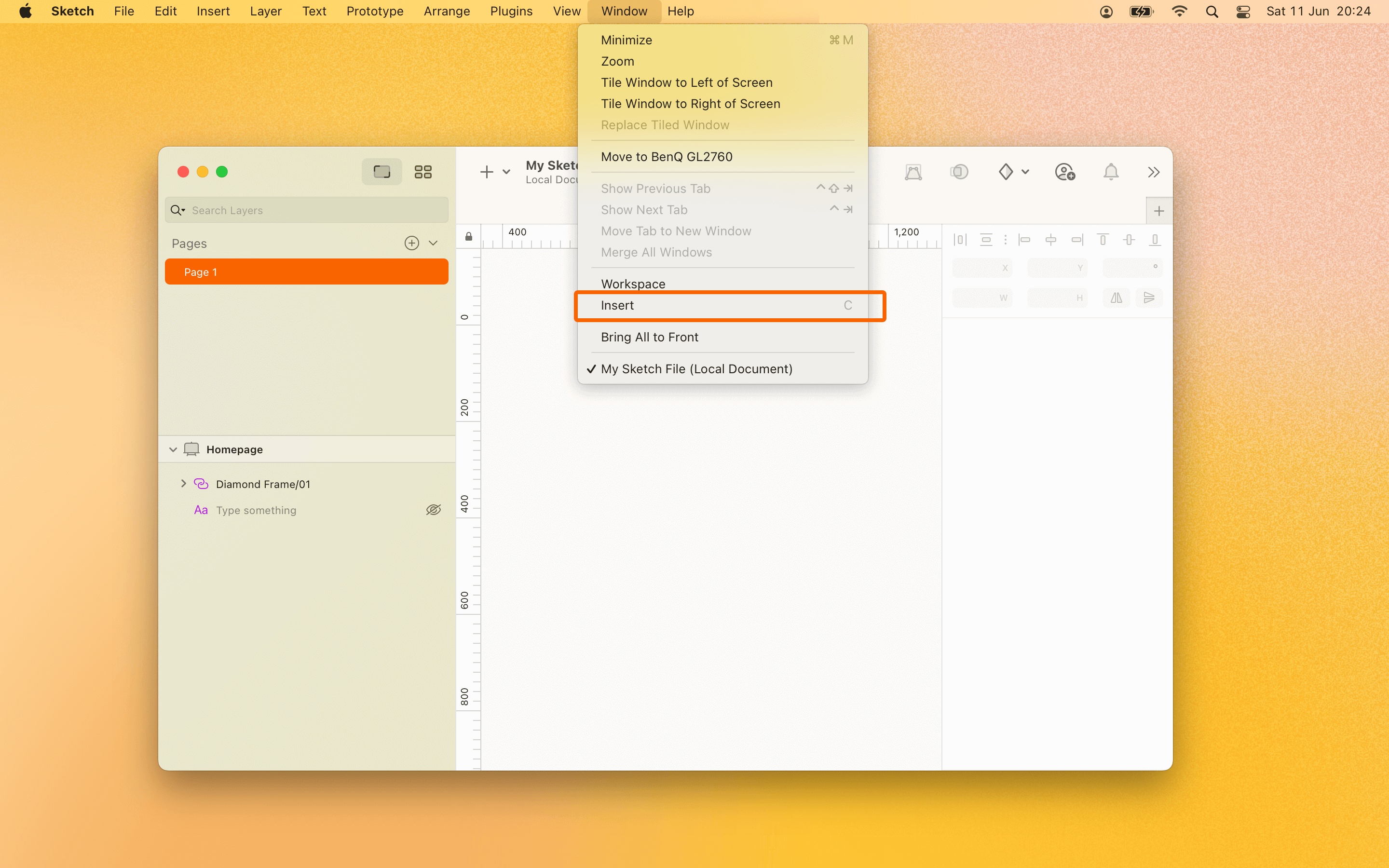
Task: Click the add collaborator icon
Action: (1065, 171)
